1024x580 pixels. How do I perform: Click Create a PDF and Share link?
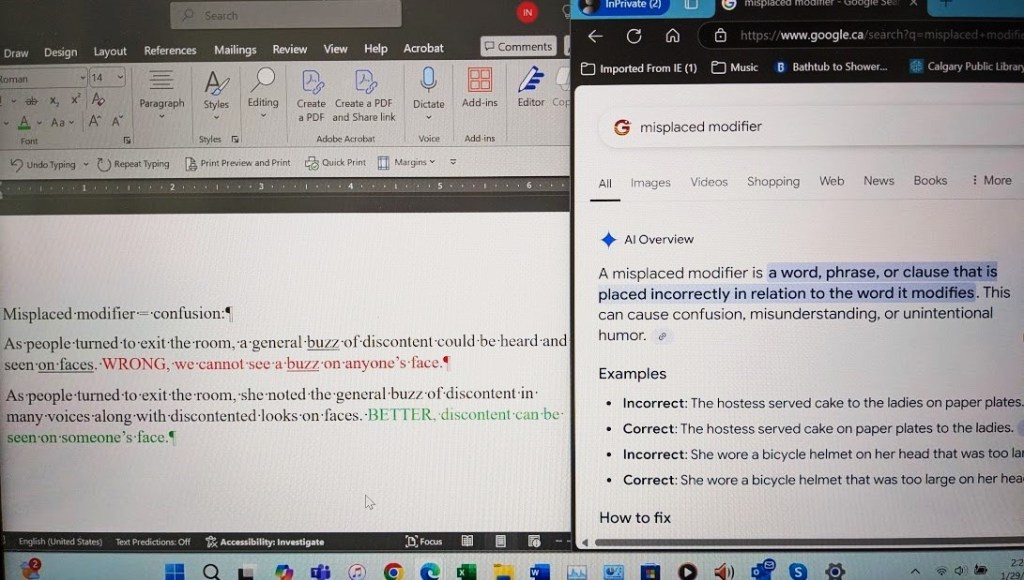[364, 84]
